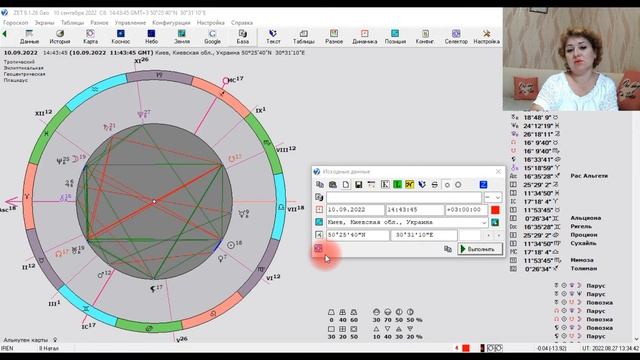Select the large circle option in dialog toolbar

tap(458, 185)
